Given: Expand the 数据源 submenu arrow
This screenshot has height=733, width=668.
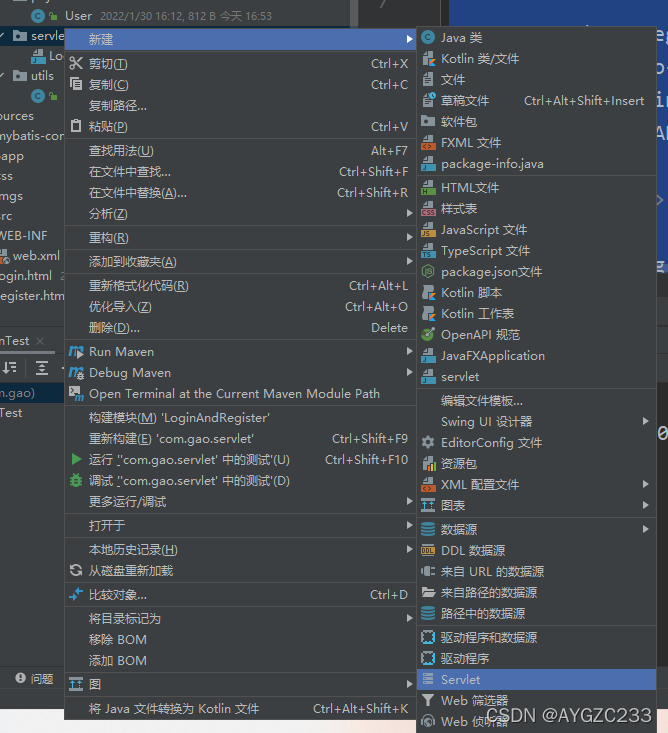Looking at the screenshot, I should click(646, 529).
